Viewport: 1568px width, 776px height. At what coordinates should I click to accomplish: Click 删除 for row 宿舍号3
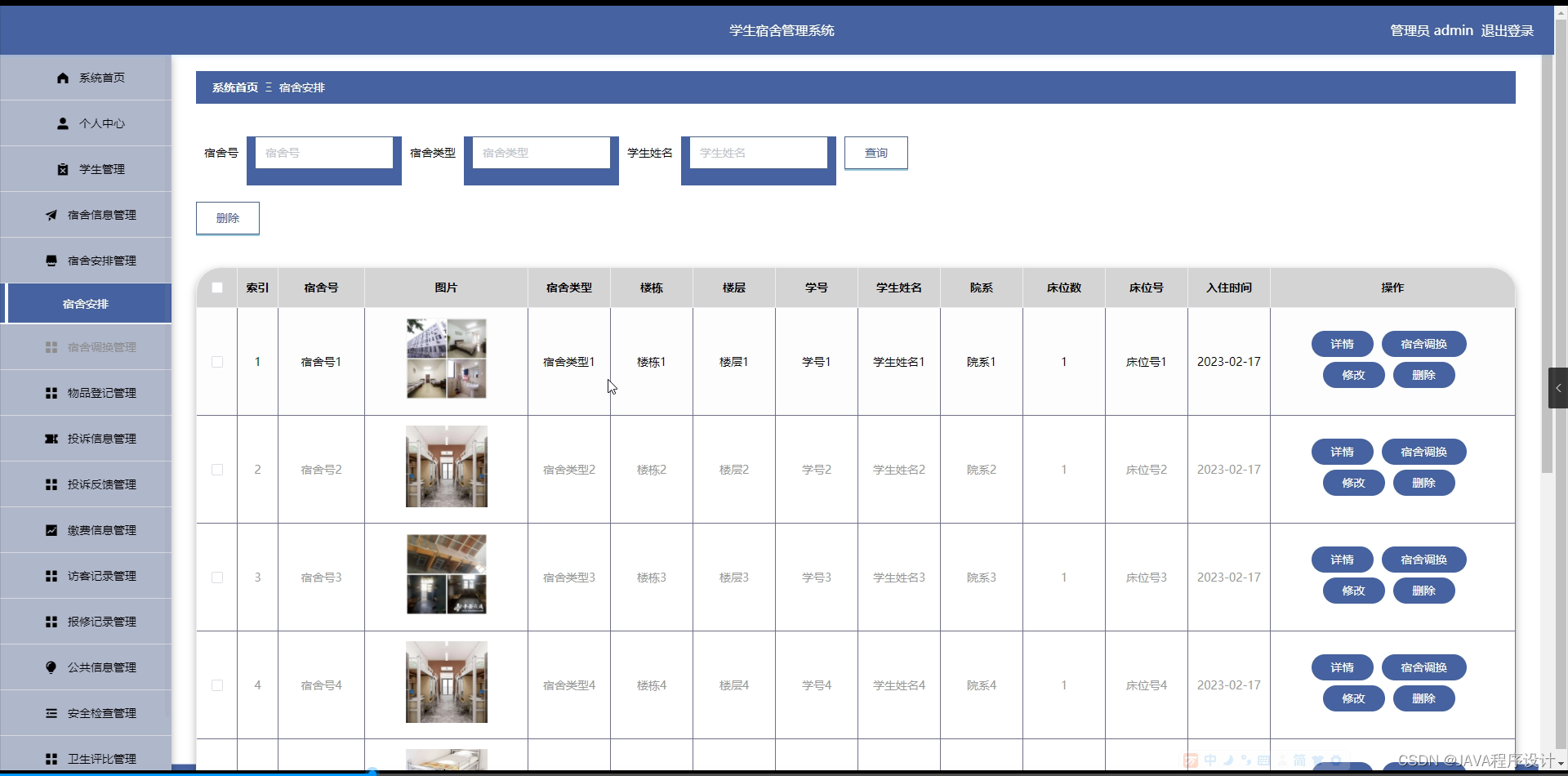pyautogui.click(x=1424, y=591)
